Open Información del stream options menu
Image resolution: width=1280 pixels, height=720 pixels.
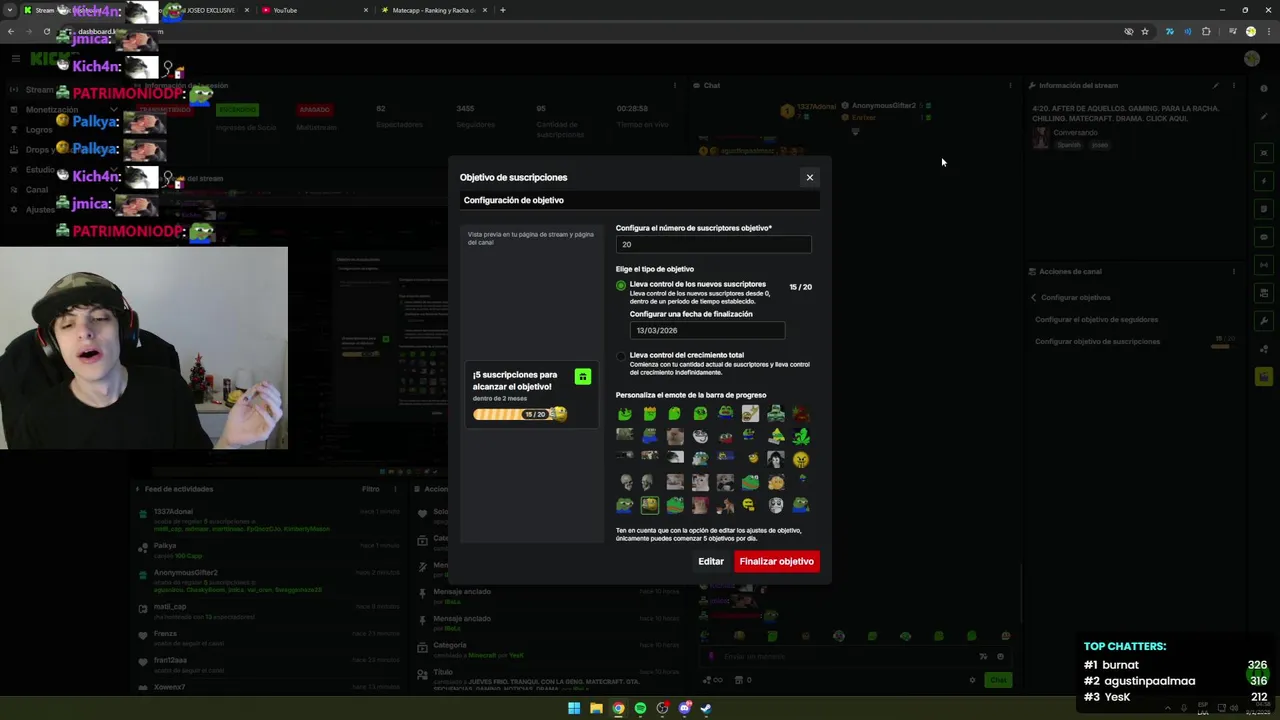click(x=1233, y=85)
